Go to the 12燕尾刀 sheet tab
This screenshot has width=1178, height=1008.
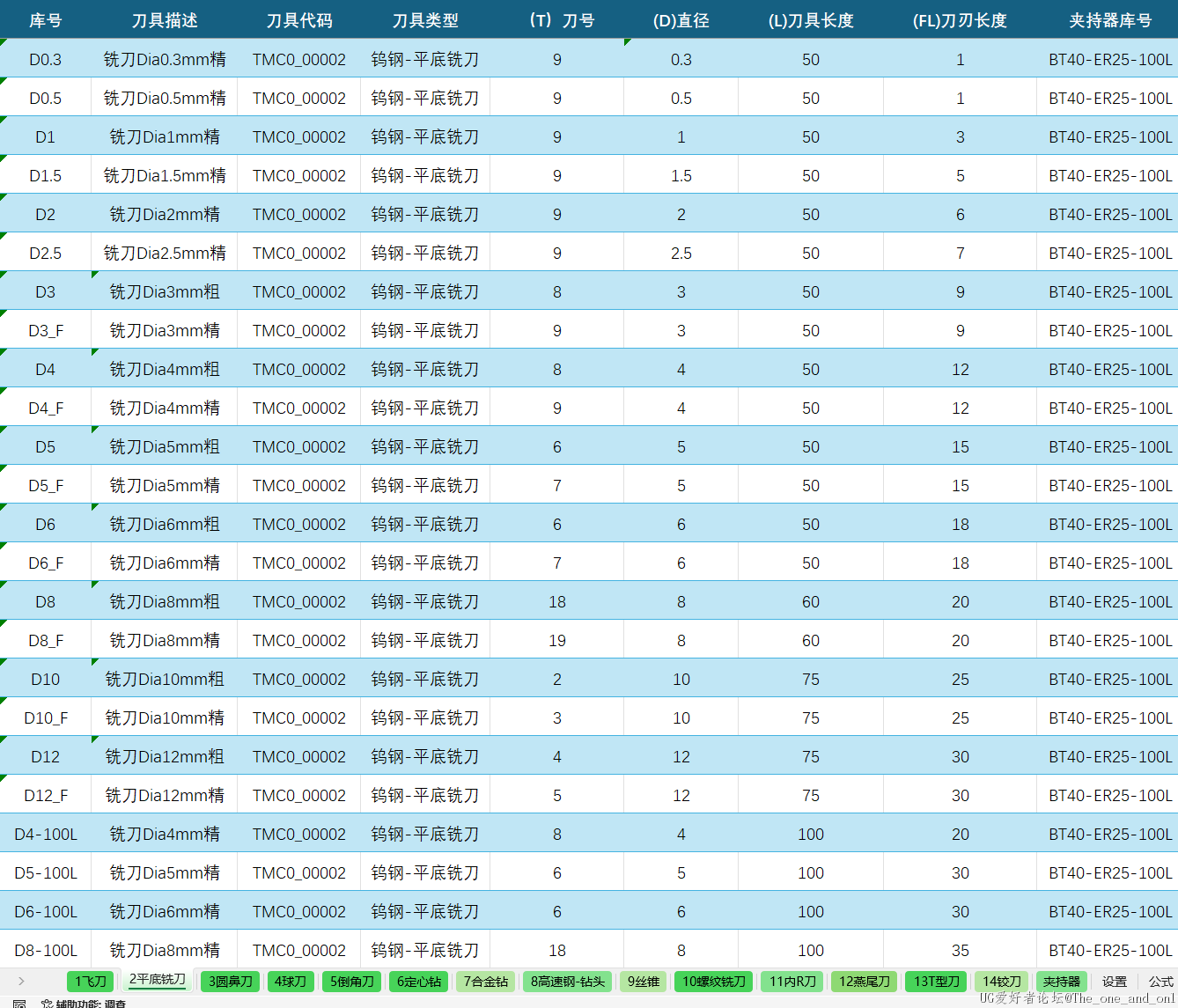pyautogui.click(x=865, y=981)
